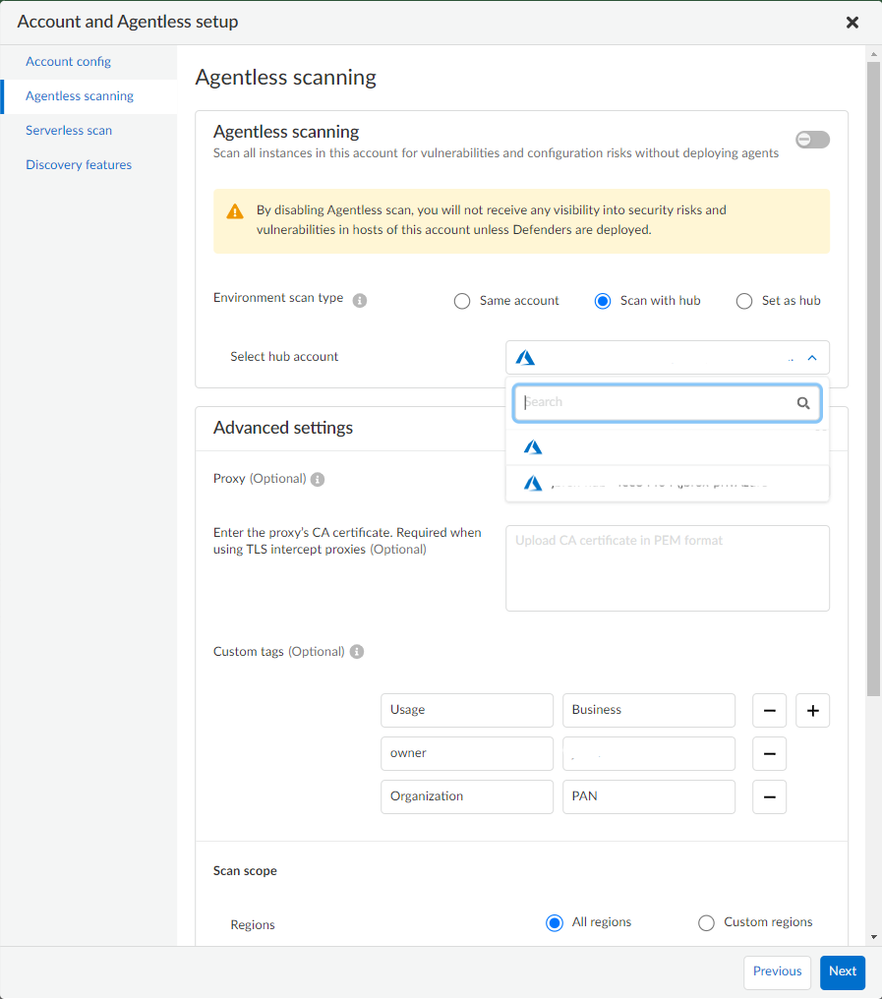Viewport: 882px width, 999px height.
Task: Click the info icon next to Environment scan type
Action: (360, 300)
